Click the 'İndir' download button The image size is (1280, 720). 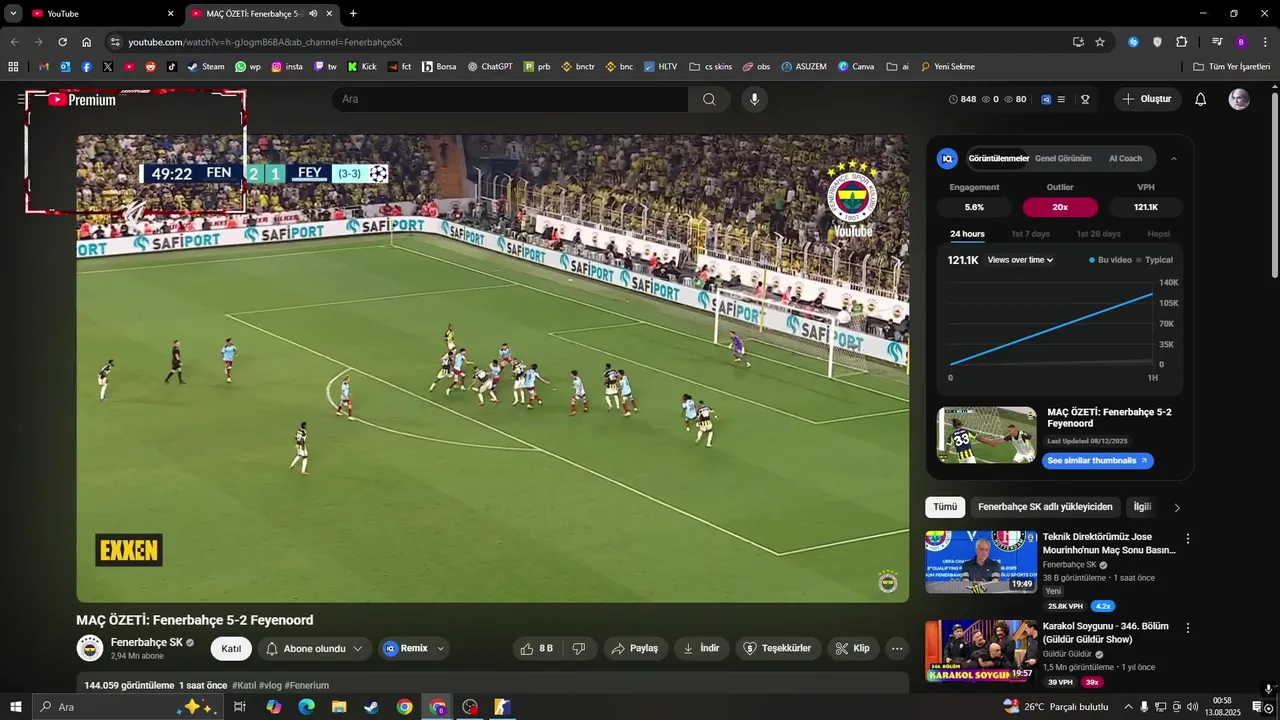[701, 648]
